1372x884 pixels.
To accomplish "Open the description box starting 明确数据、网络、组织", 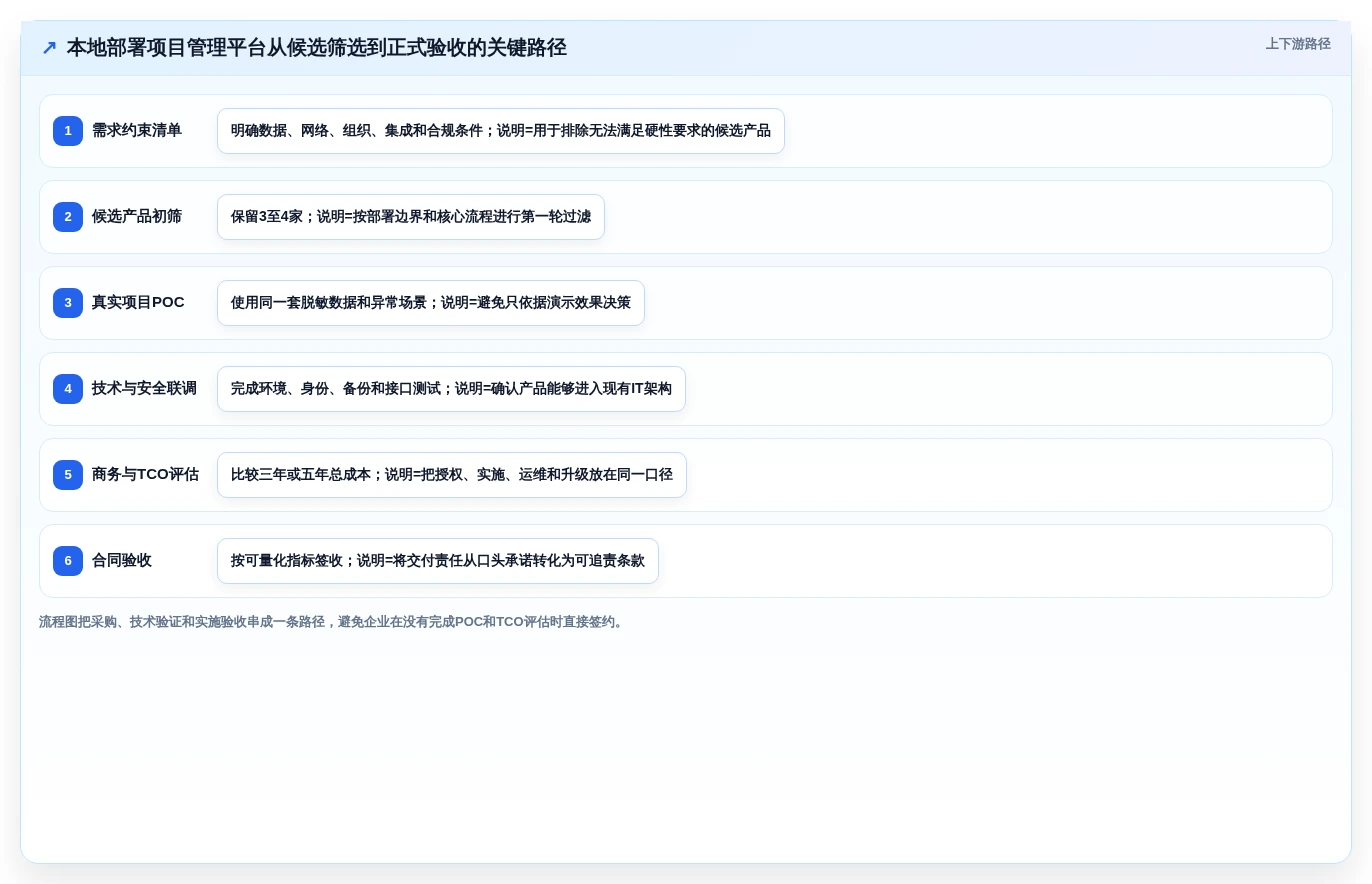I will click(x=501, y=131).
